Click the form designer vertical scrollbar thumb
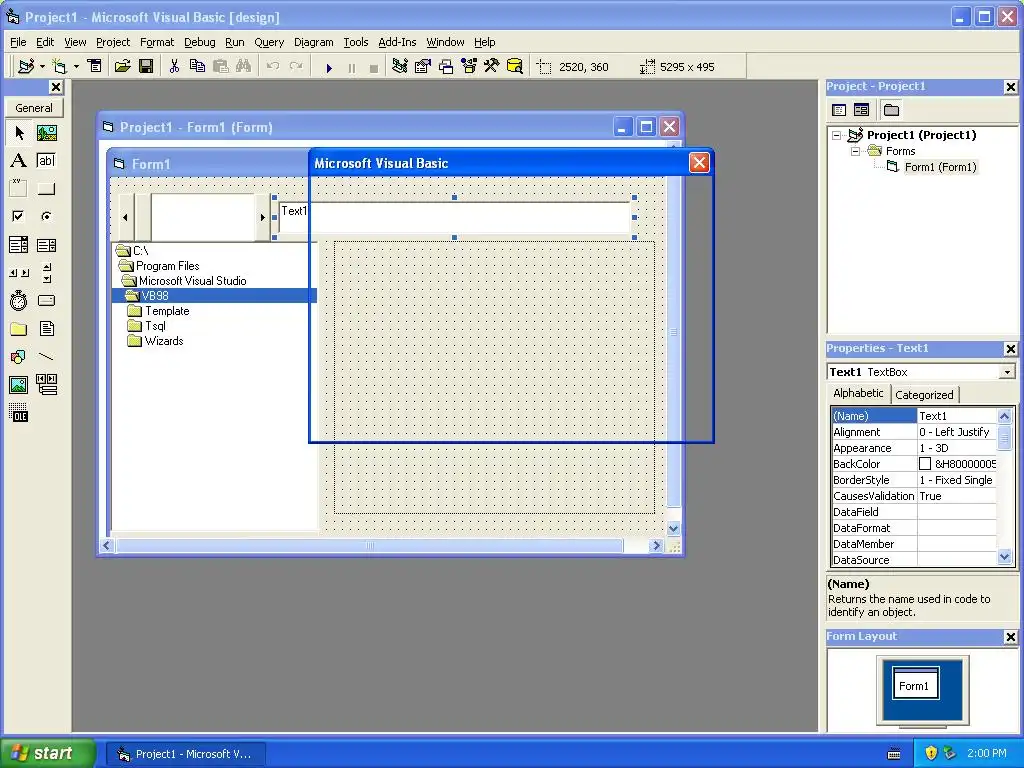The height and width of the screenshot is (768, 1024). (674, 332)
